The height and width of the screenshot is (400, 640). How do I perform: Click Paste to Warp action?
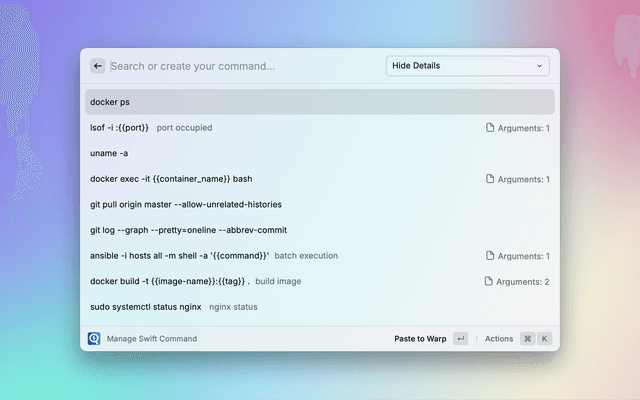(x=420, y=339)
